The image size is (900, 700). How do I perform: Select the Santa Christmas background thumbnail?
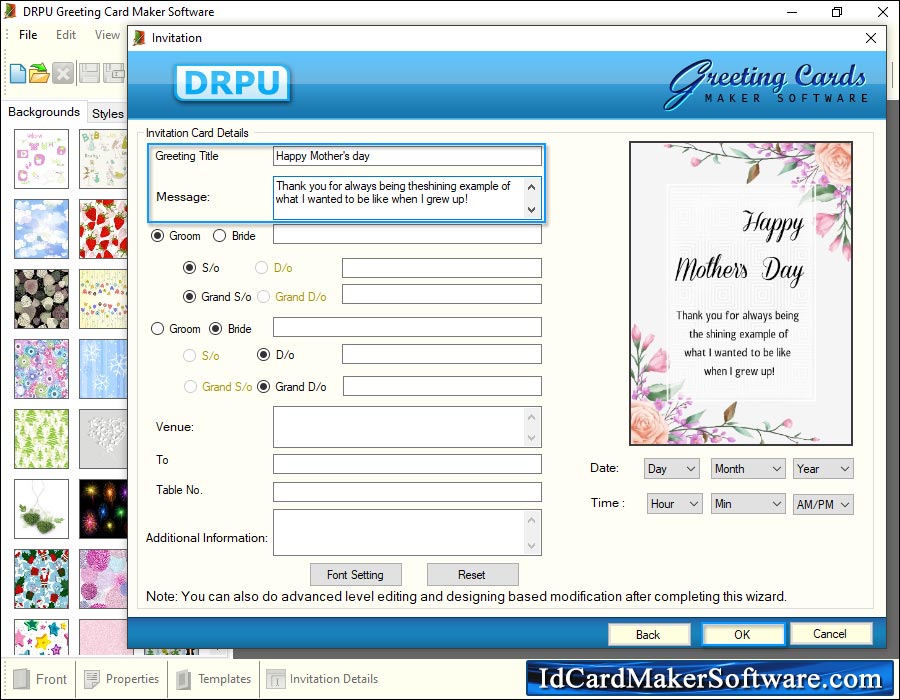pos(41,579)
